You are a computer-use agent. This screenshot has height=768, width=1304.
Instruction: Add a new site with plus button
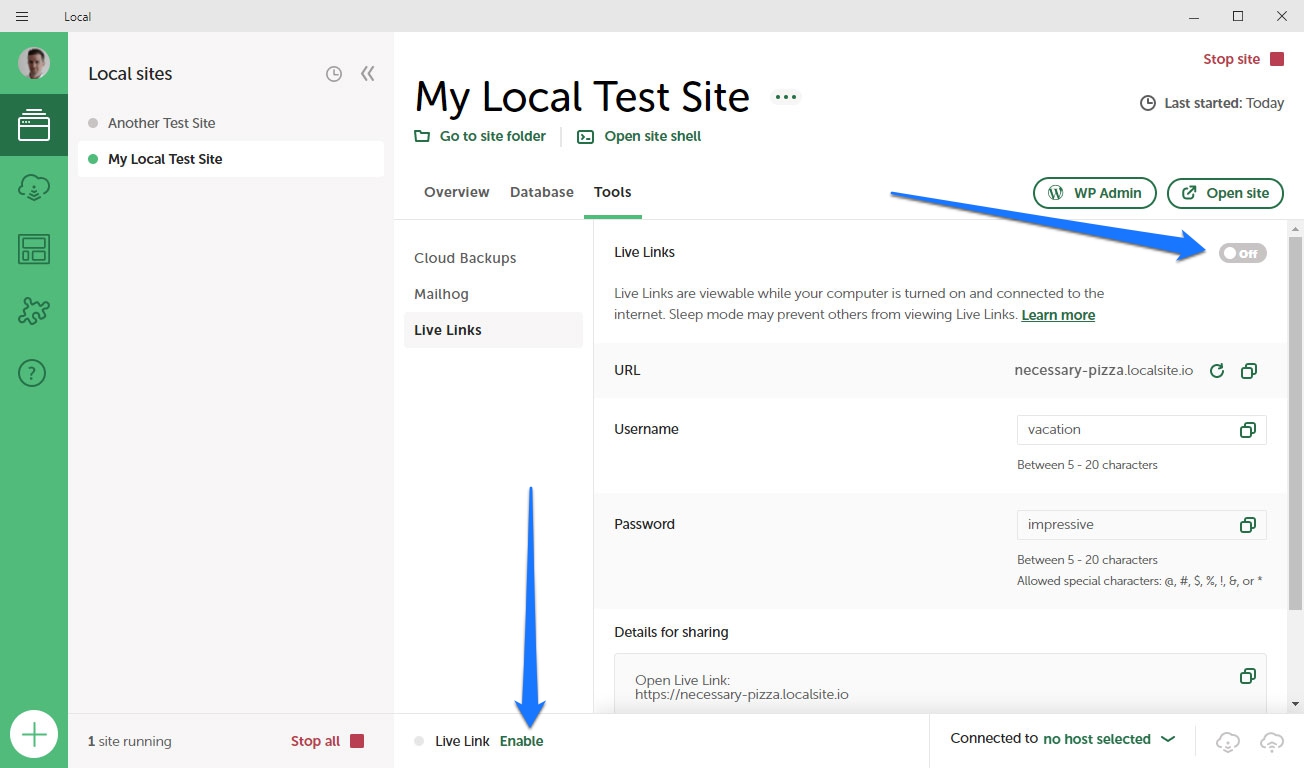click(x=34, y=735)
